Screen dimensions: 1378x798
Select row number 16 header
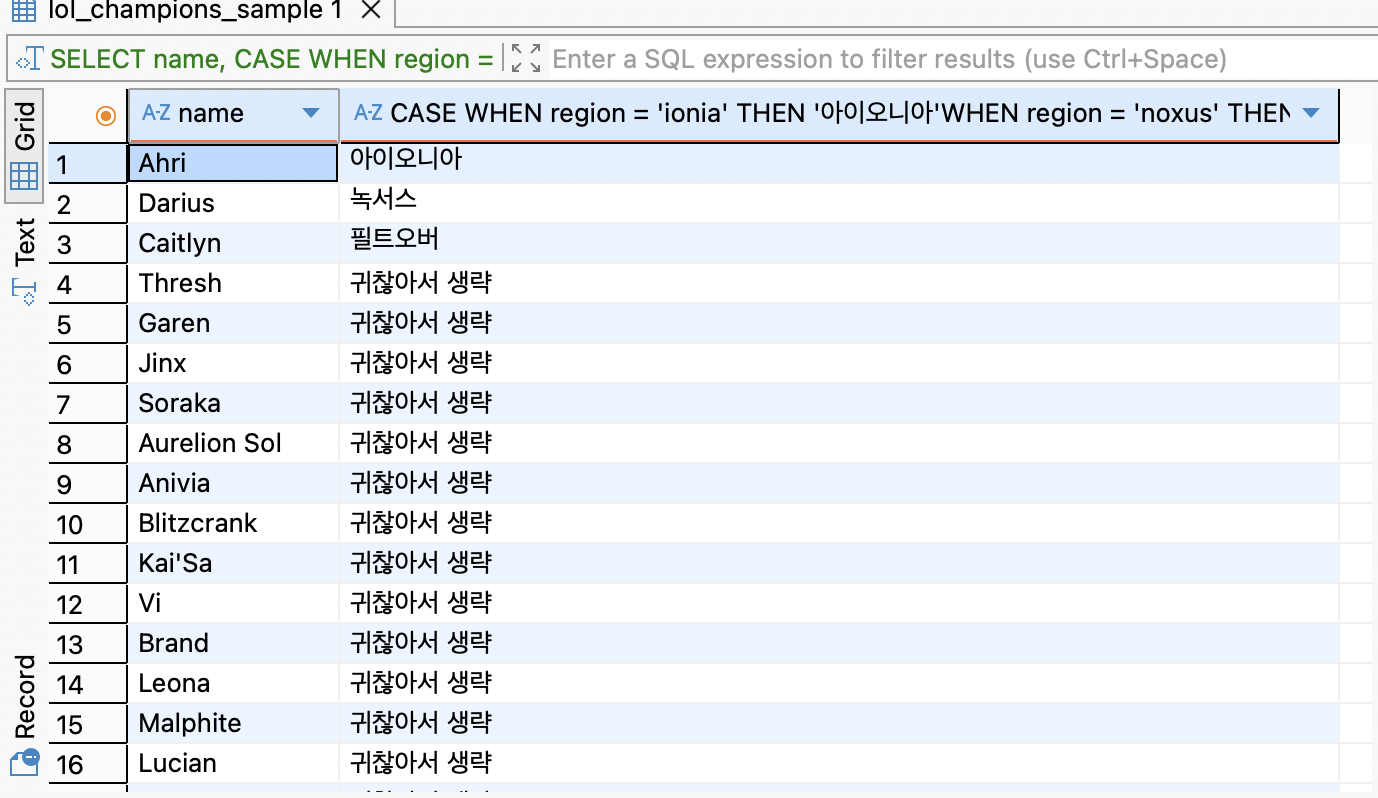pos(88,763)
